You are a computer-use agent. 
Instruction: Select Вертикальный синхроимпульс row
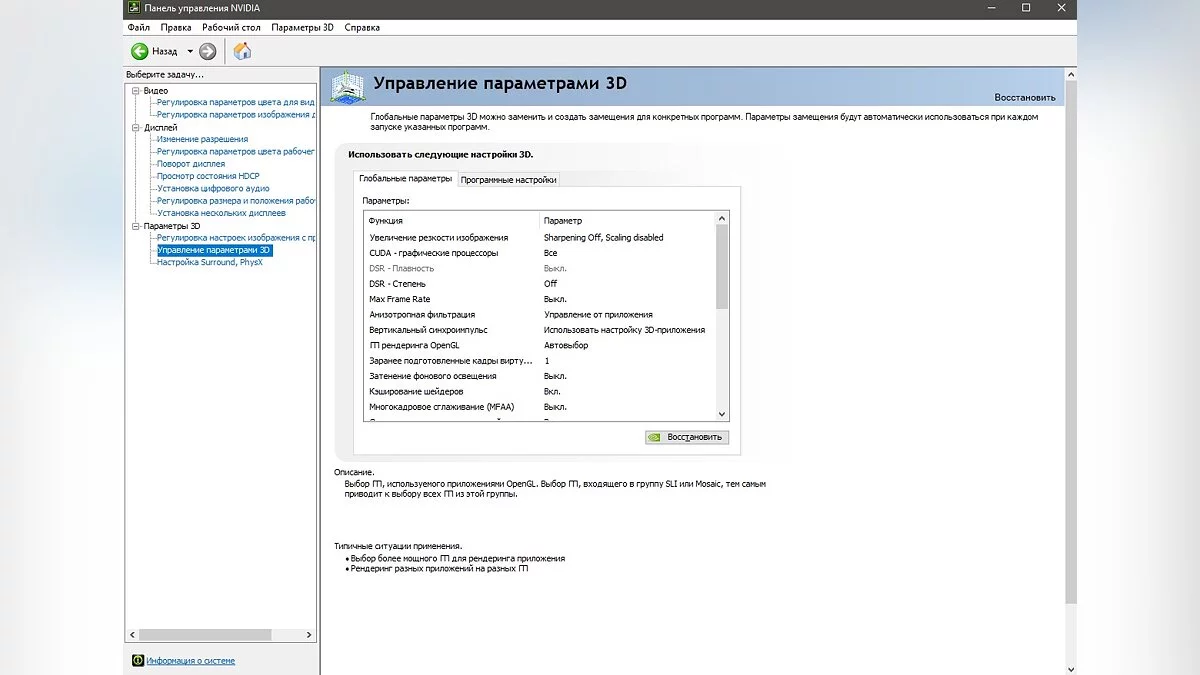pos(539,330)
